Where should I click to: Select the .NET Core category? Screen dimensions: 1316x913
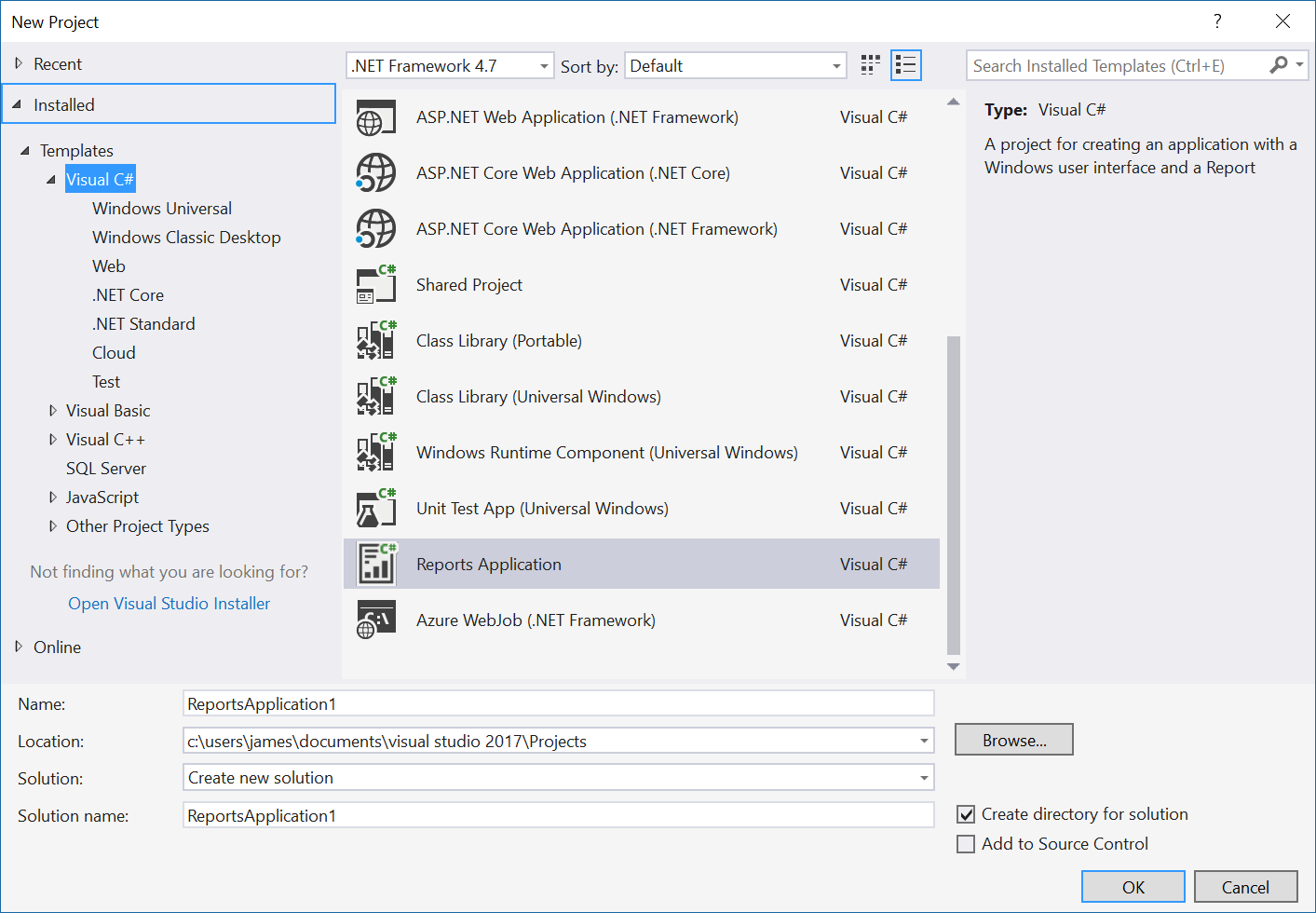point(128,295)
